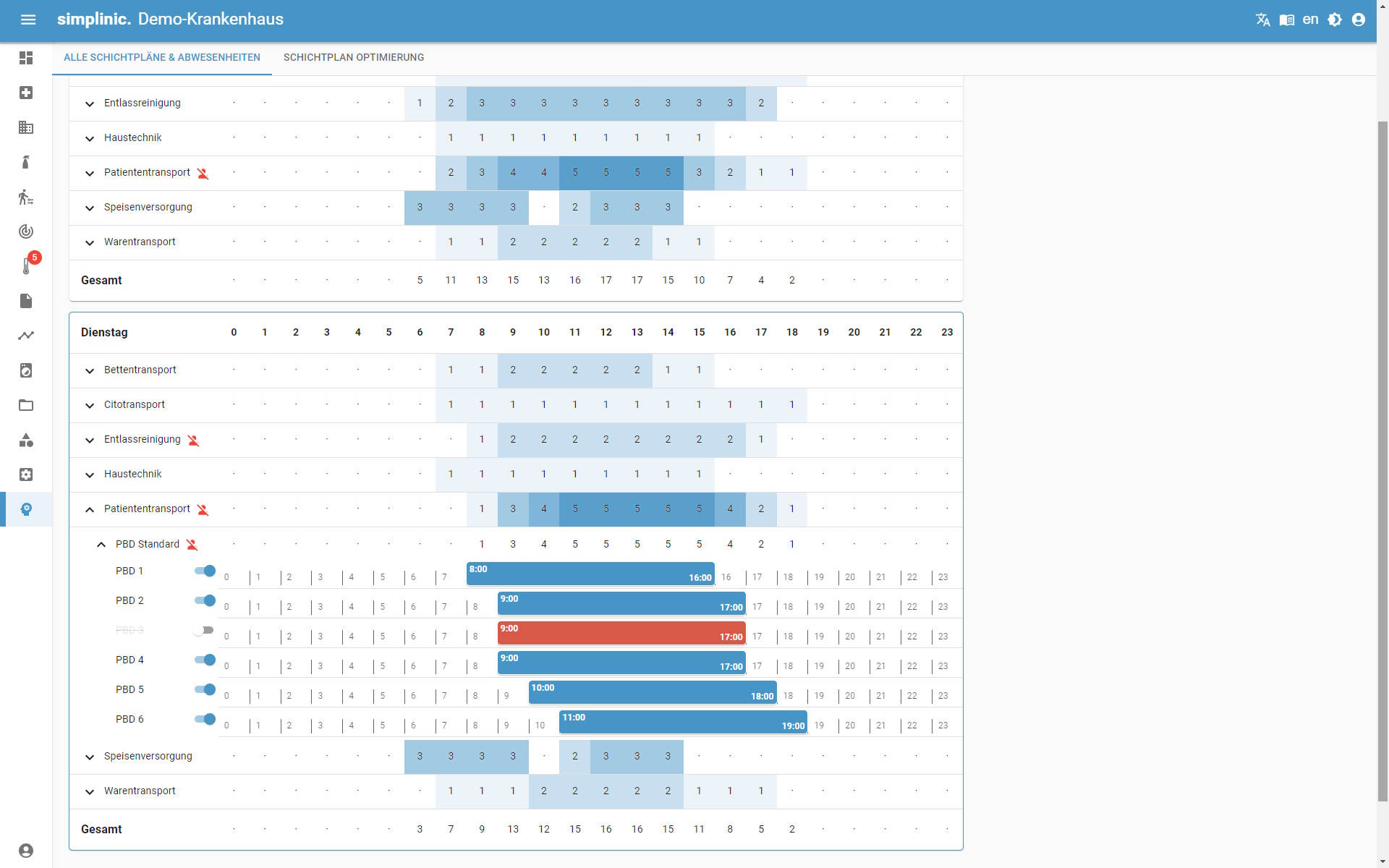Viewport: 1389px width, 868px height.
Task: Switch to Schichtplan Optimierung tab
Action: (353, 57)
